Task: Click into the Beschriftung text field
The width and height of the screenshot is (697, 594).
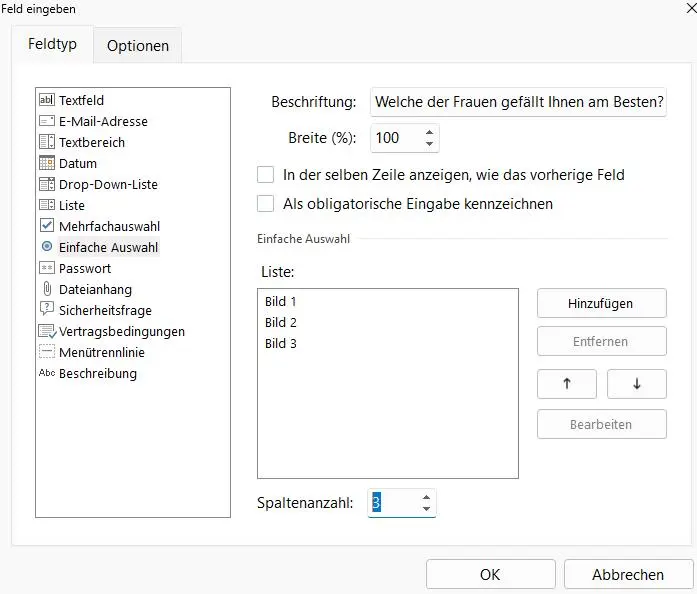Action: (518, 103)
